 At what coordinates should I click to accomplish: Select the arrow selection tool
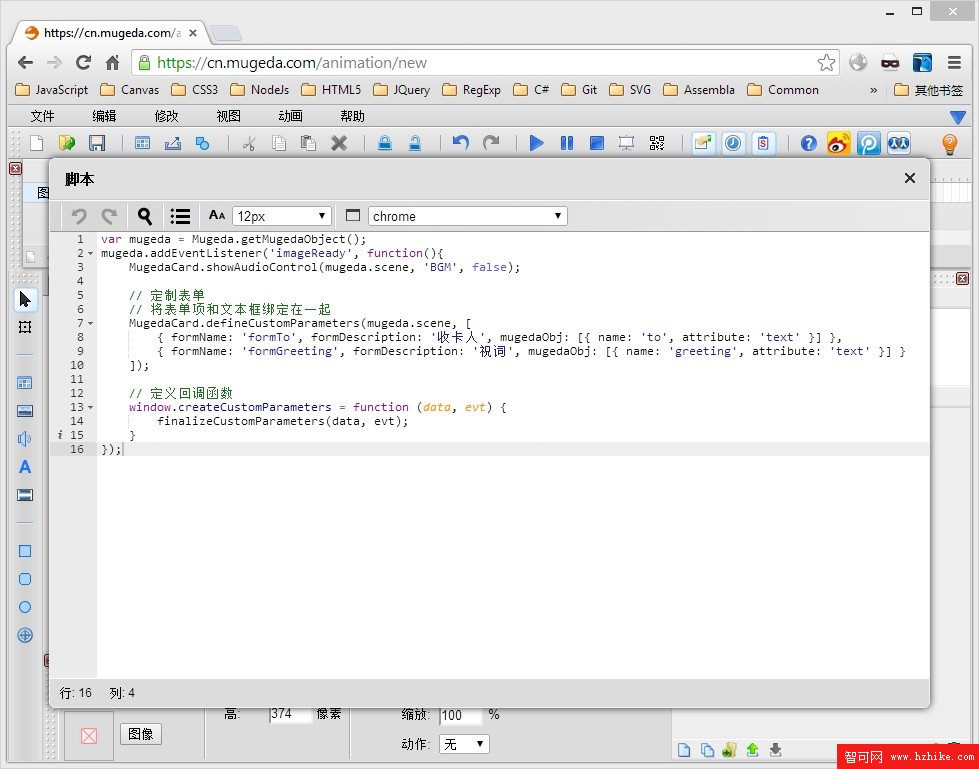click(x=25, y=299)
